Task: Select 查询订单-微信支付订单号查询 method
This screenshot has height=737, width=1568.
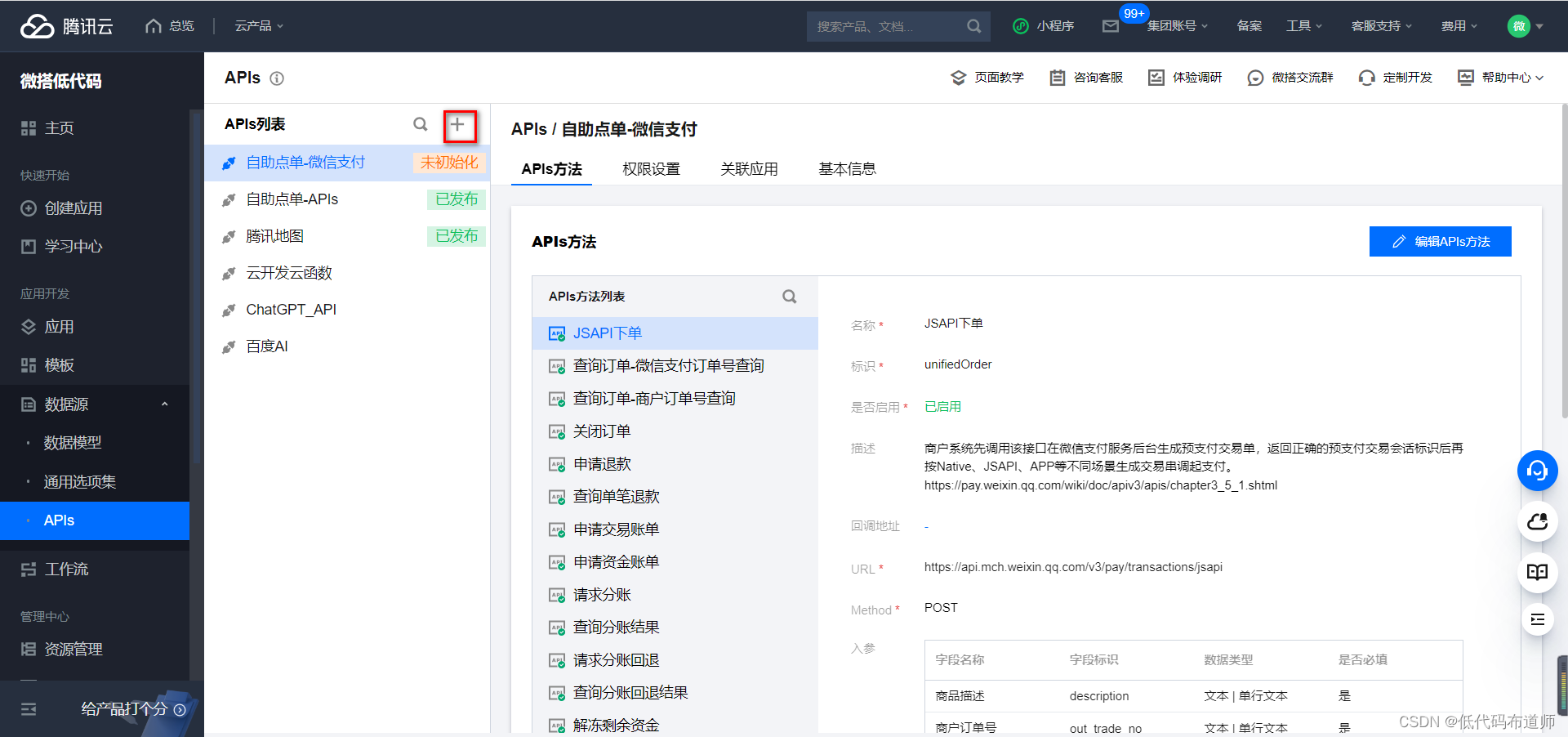Action: (x=675, y=366)
